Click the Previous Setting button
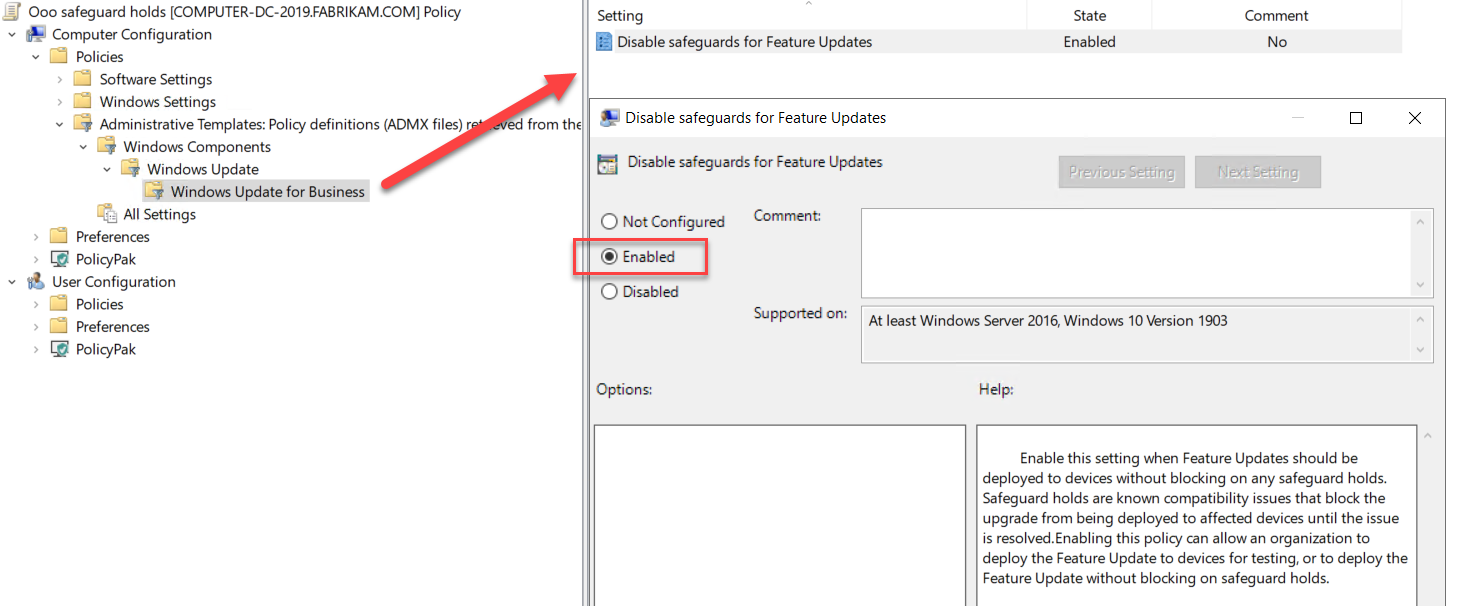This screenshot has width=1464, height=606. [1122, 172]
